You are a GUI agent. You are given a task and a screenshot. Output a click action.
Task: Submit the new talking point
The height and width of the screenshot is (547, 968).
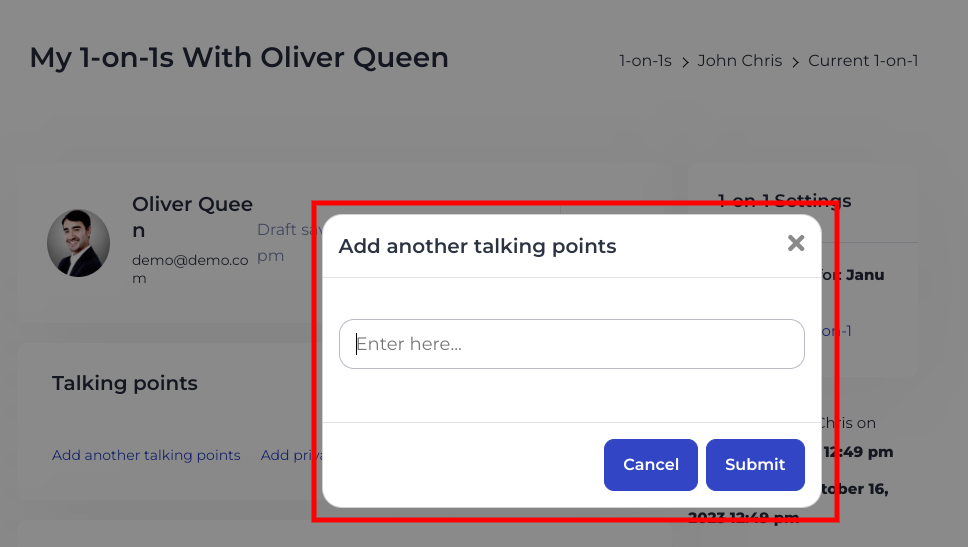point(755,465)
